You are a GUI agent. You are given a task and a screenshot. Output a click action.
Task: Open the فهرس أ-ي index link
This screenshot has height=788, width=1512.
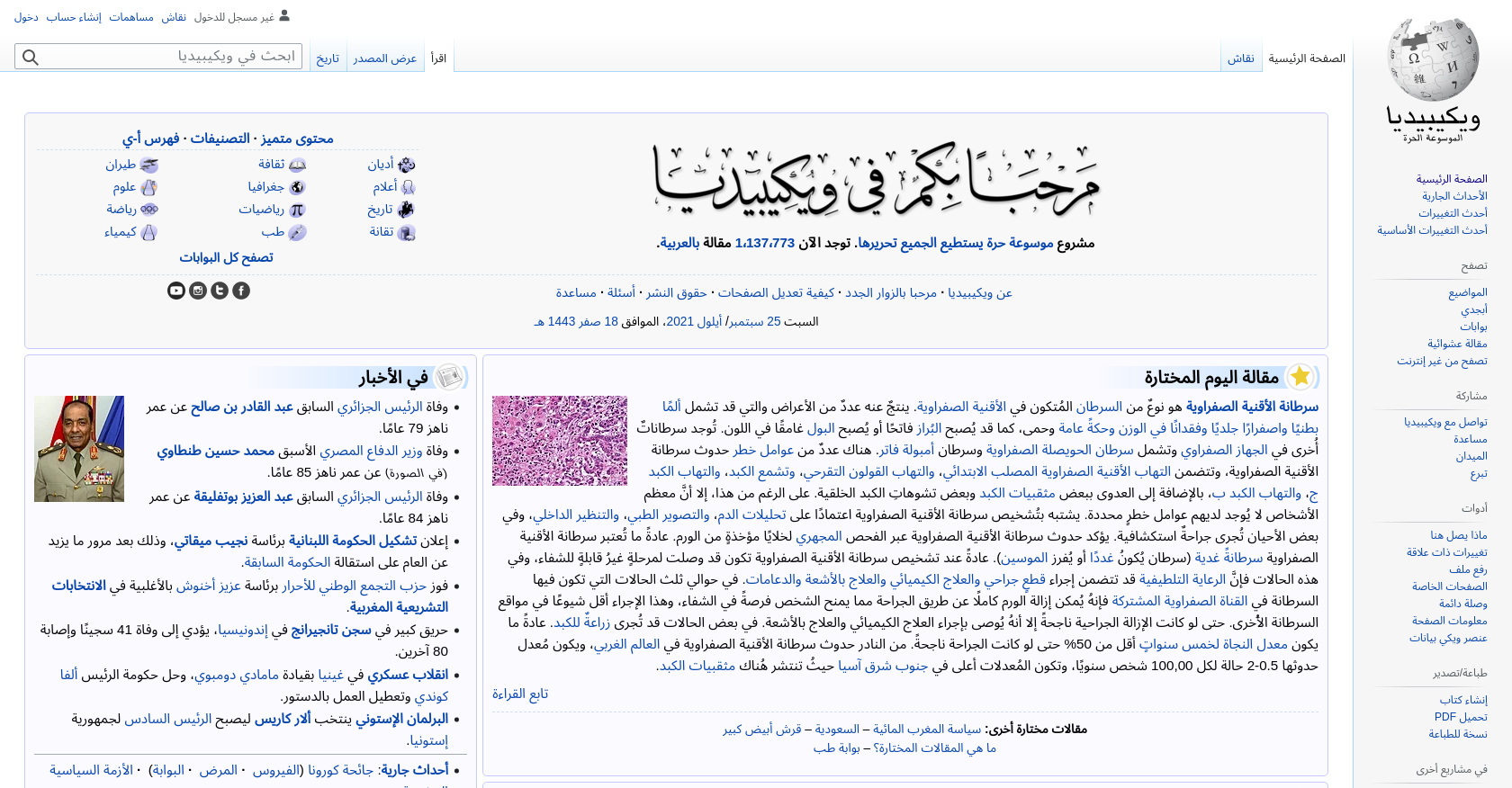[151, 139]
